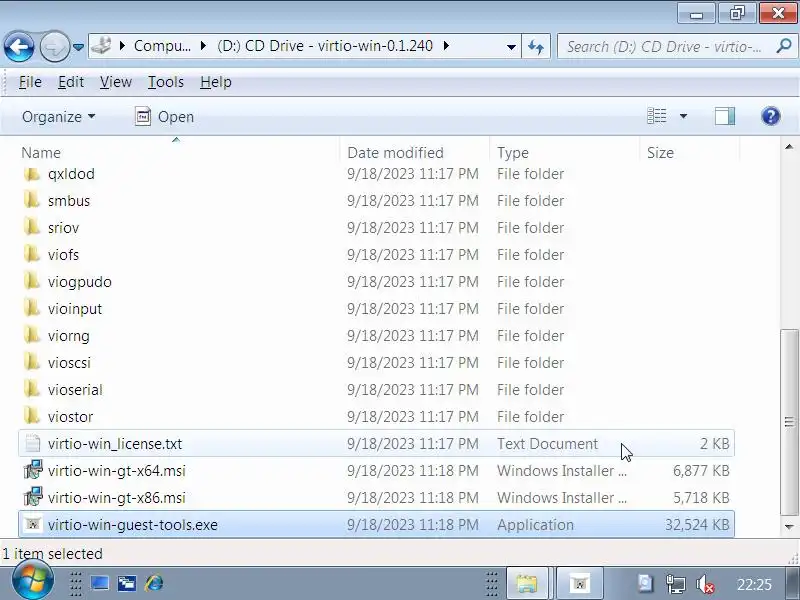Select the viostor folder icon

tap(32, 417)
